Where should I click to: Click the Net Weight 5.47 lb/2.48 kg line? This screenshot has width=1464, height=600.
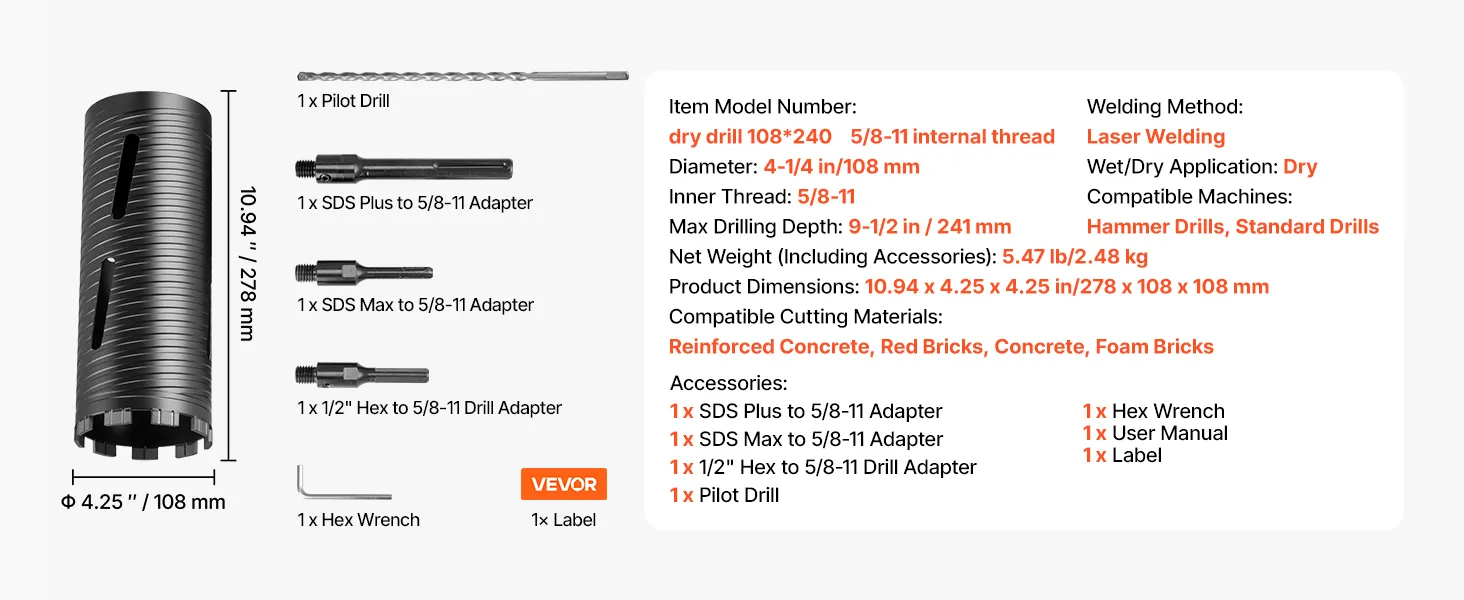pos(908,257)
